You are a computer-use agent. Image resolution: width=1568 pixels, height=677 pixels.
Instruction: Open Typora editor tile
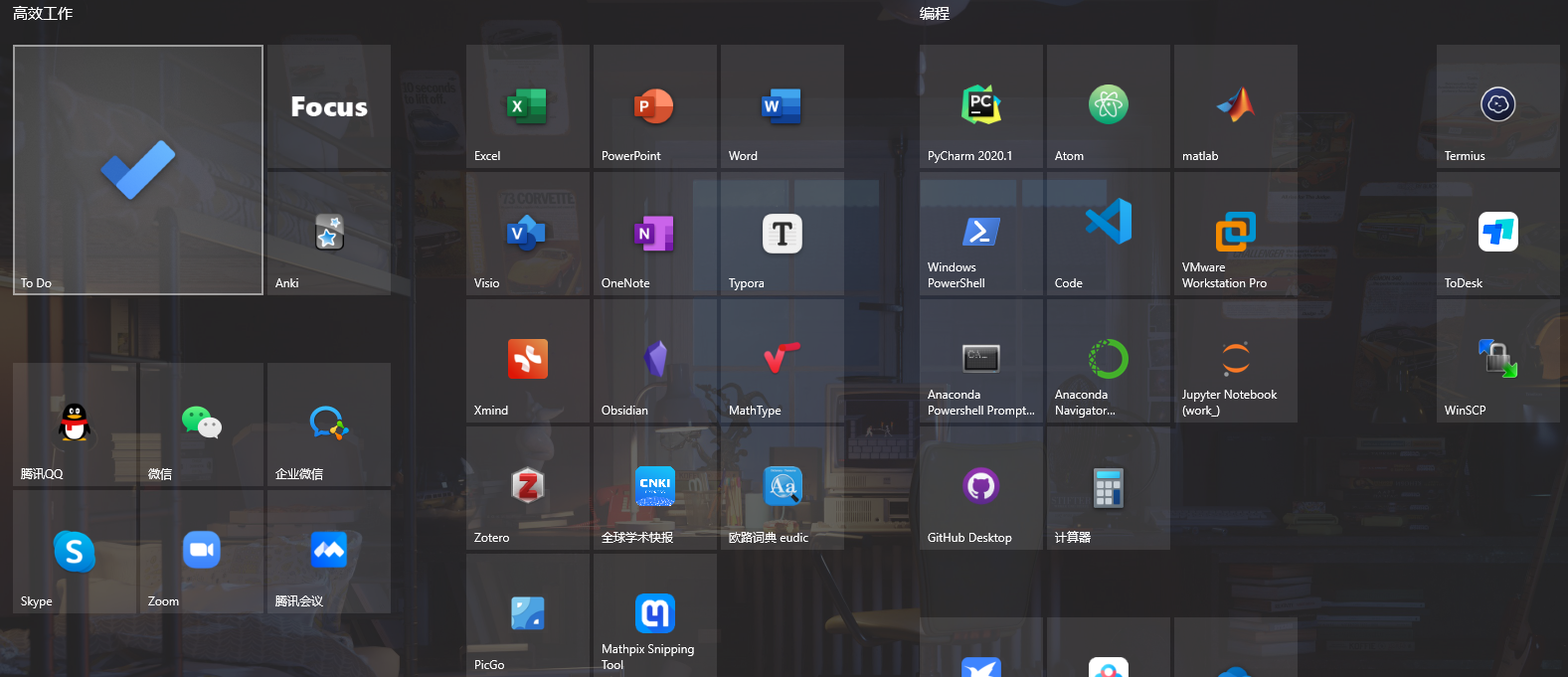point(783,234)
